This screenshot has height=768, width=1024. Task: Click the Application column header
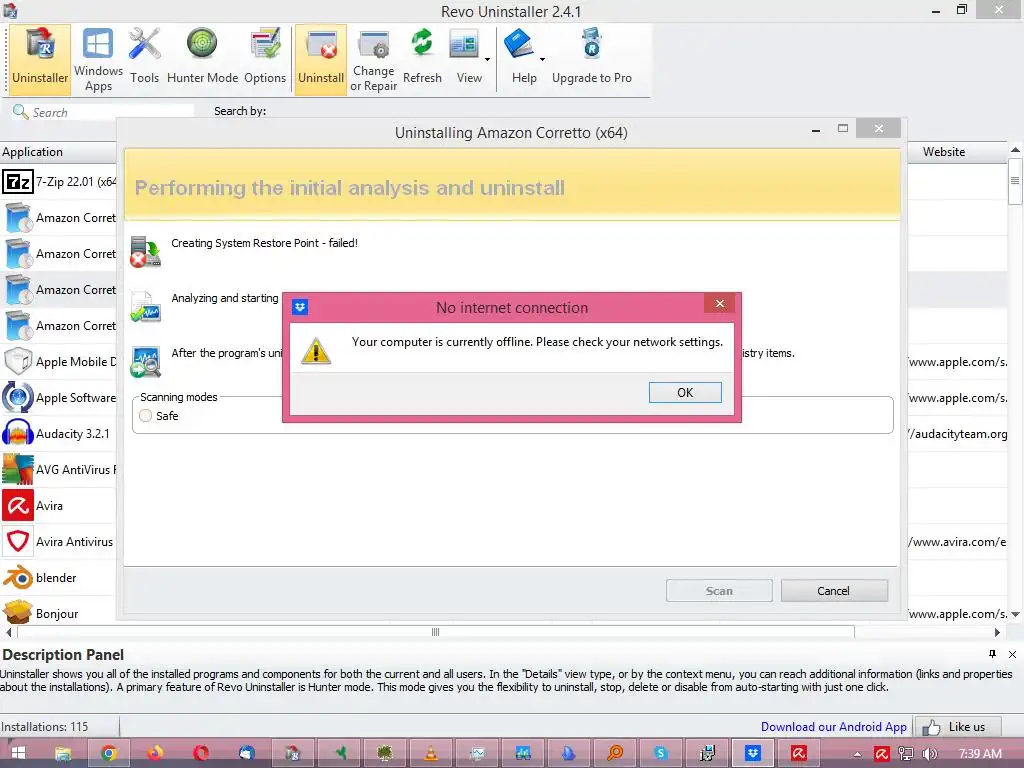coord(58,152)
